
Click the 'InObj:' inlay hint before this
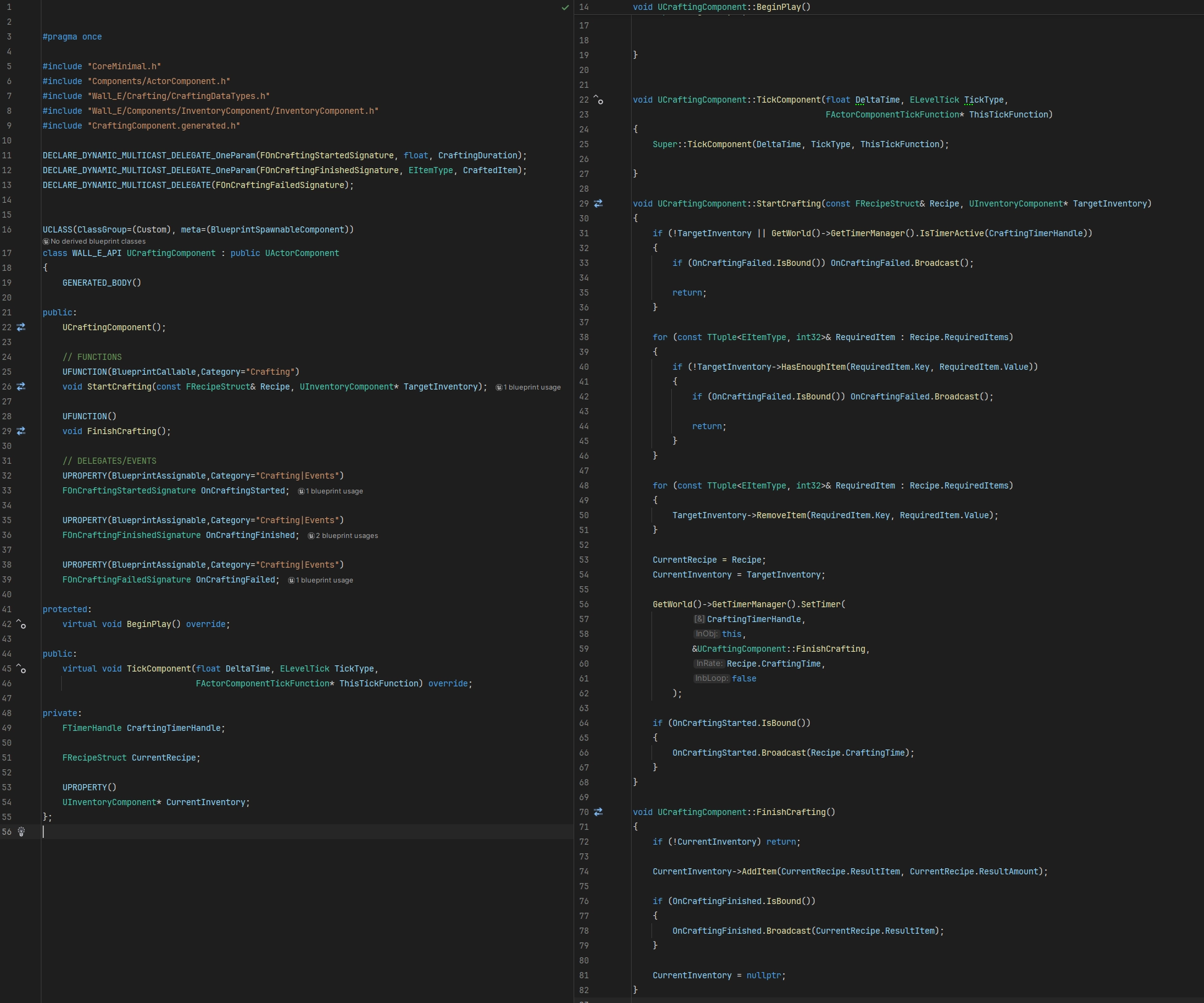coord(706,634)
